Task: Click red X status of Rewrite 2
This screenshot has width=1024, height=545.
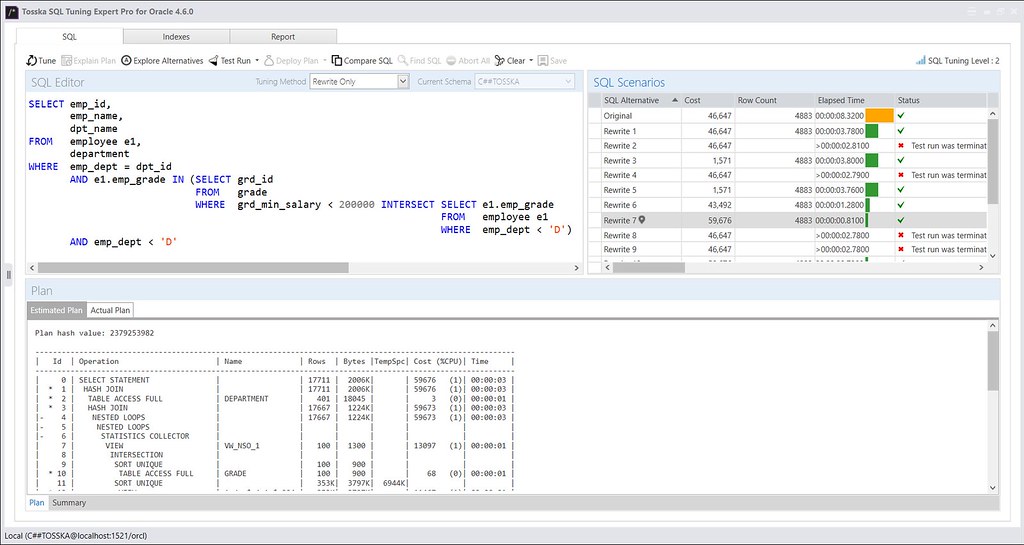Action: (x=901, y=146)
